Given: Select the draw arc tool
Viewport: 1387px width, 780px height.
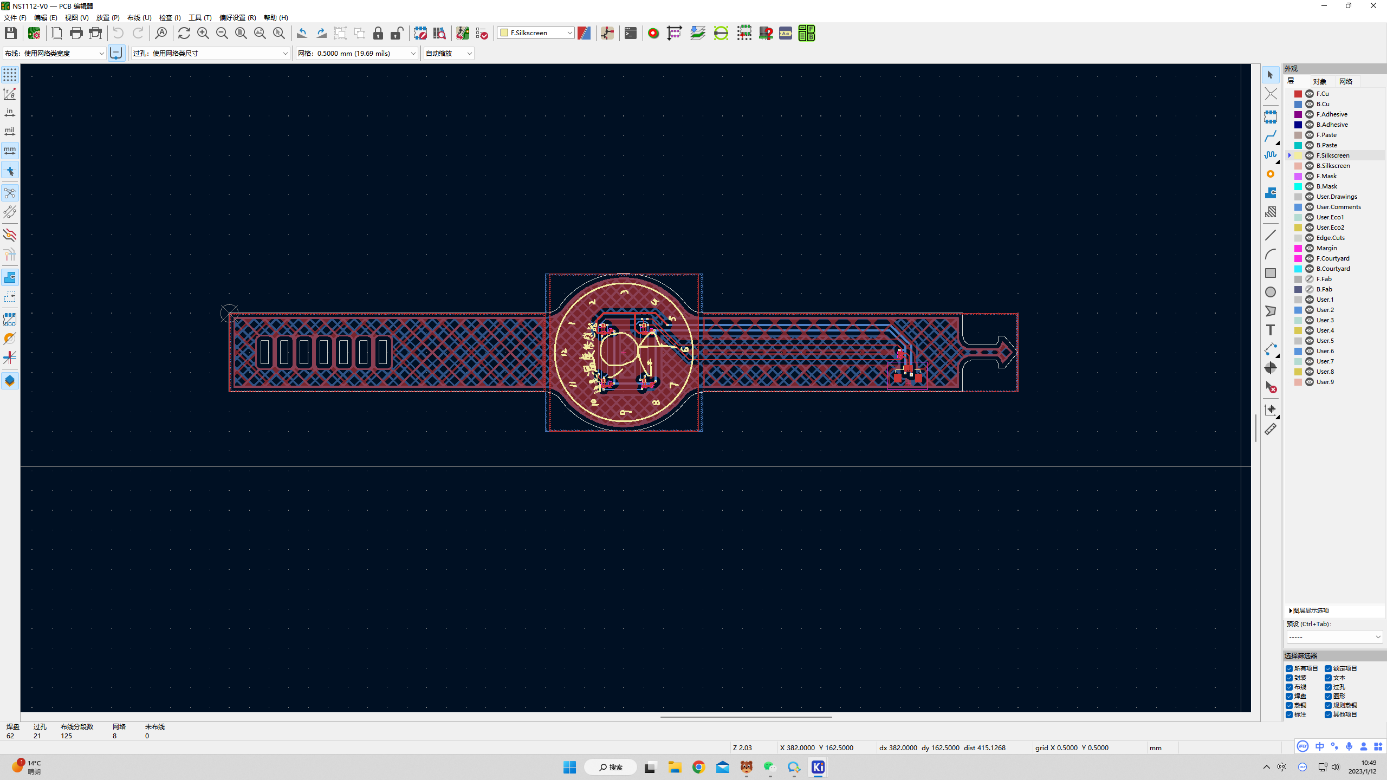Looking at the screenshot, I should coord(1271,254).
